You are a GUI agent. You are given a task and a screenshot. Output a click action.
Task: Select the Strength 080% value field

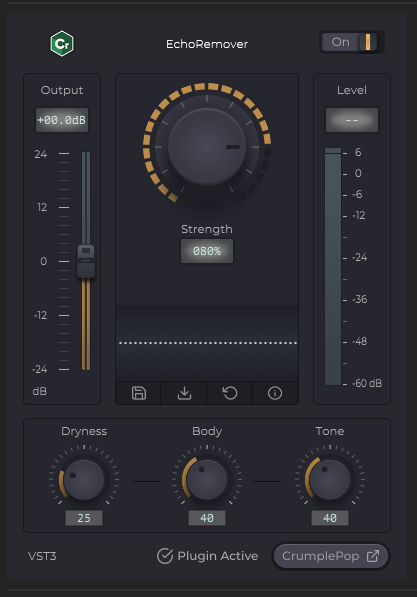[x=207, y=251]
